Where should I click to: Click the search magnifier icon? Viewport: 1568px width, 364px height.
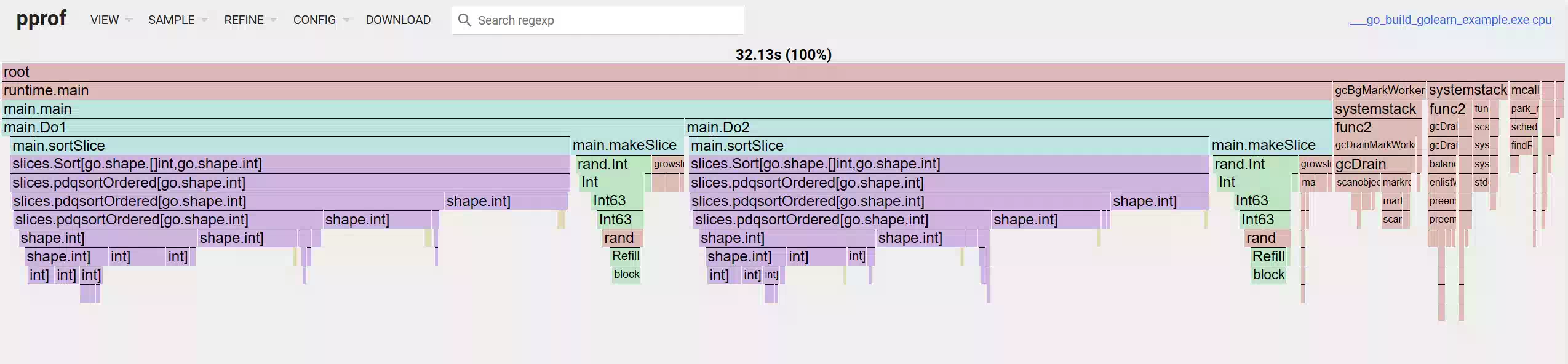[465, 20]
